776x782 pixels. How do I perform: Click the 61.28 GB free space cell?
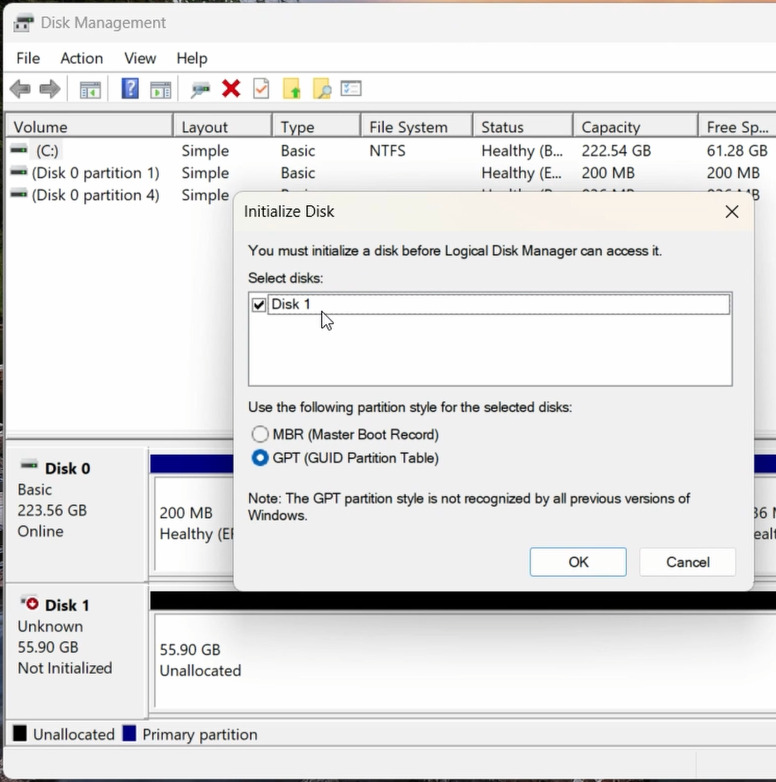[737, 151]
